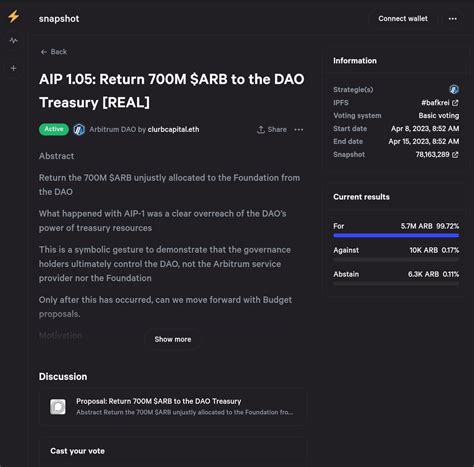This screenshot has height=467, width=474.
Task: Go back using the Back link
Action: (54, 52)
